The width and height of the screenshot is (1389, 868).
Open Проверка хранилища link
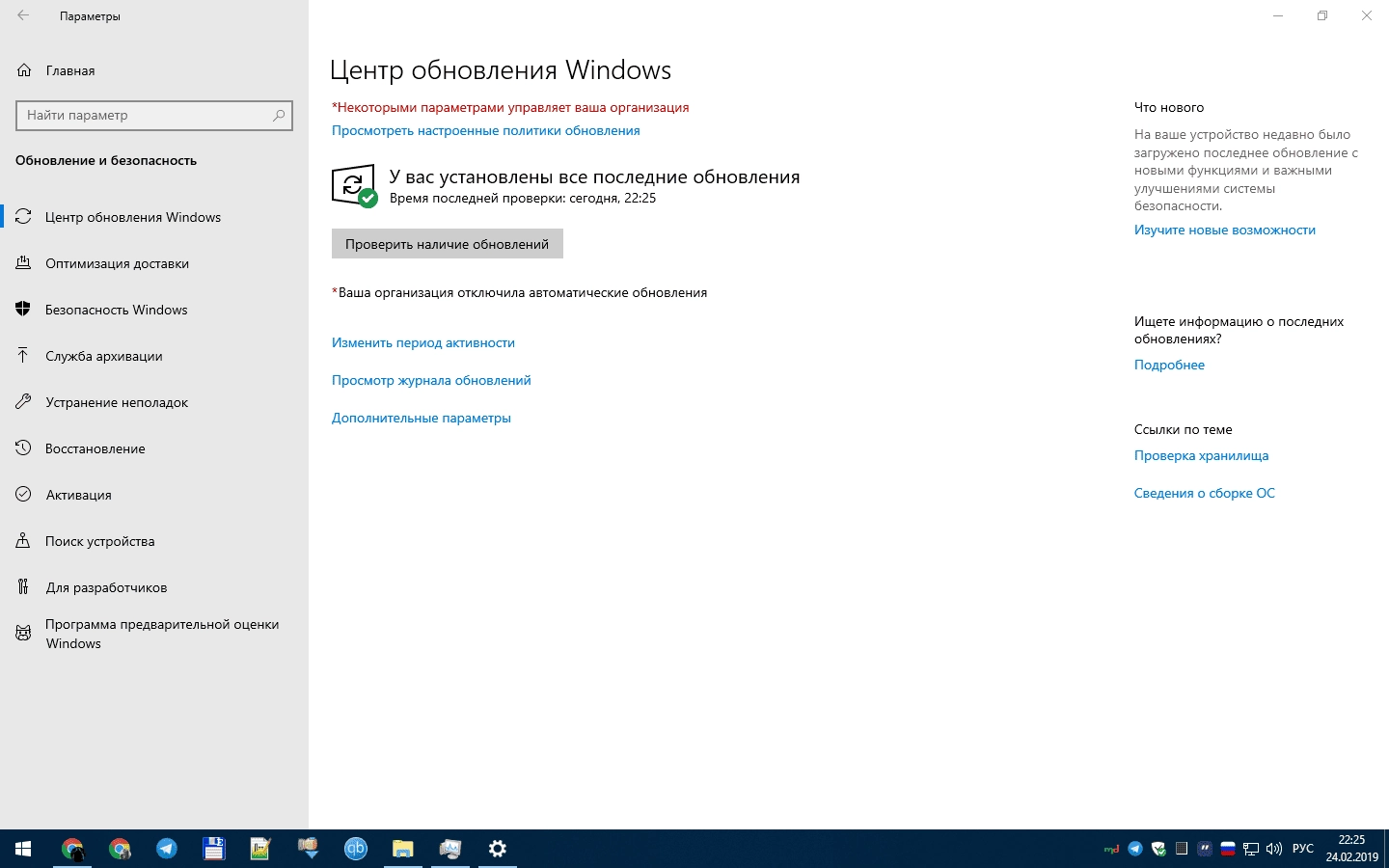(x=1201, y=455)
